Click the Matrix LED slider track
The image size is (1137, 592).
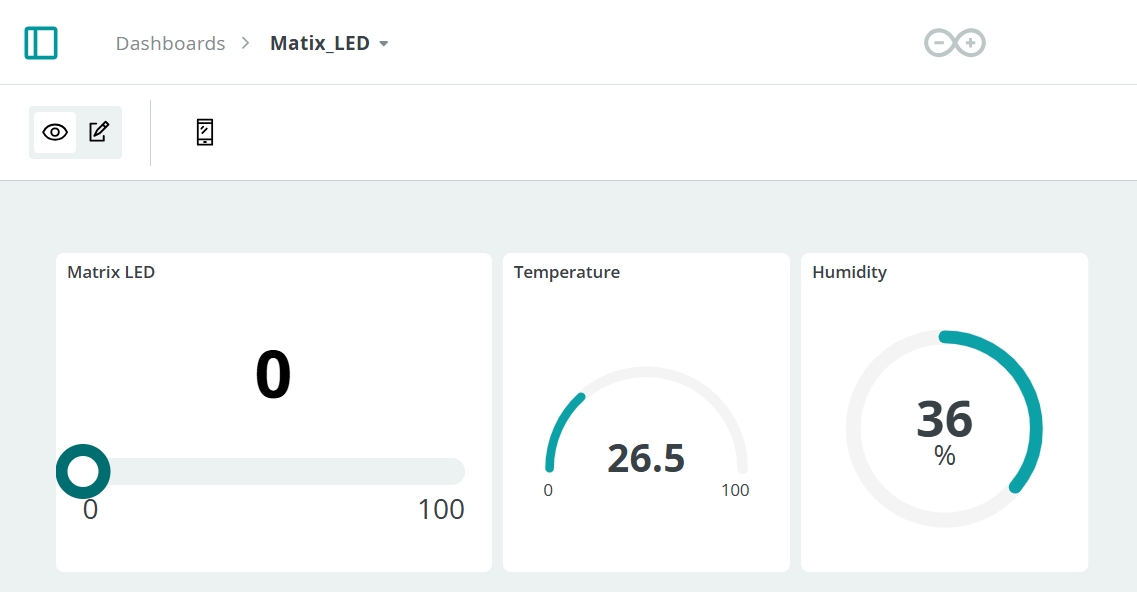(x=274, y=472)
